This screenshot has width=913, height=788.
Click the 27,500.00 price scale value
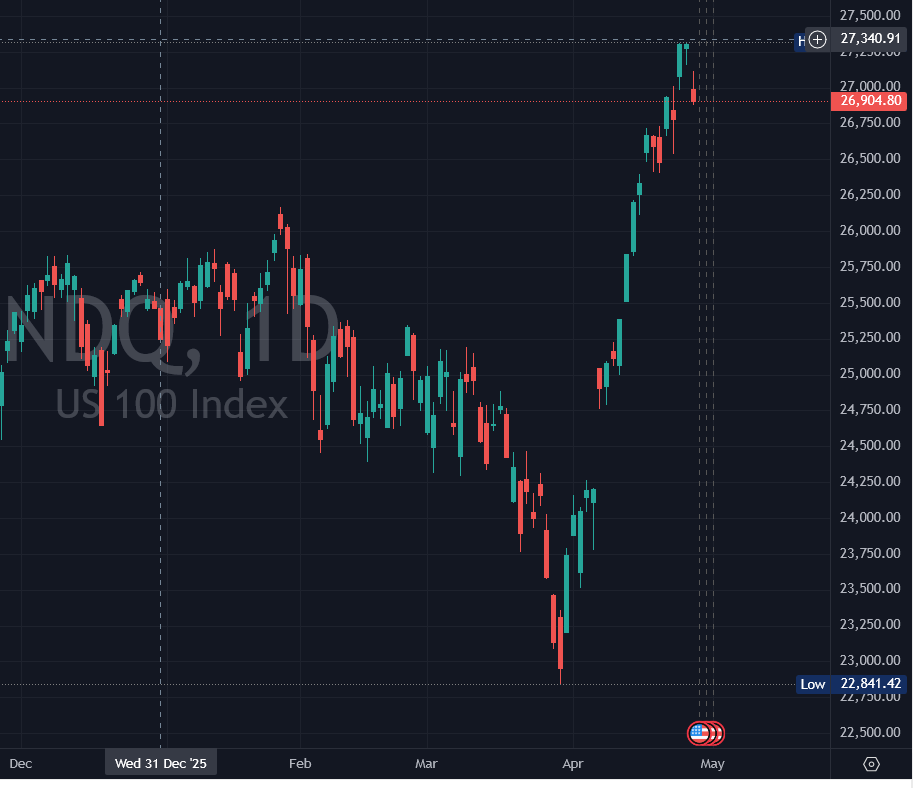click(870, 15)
